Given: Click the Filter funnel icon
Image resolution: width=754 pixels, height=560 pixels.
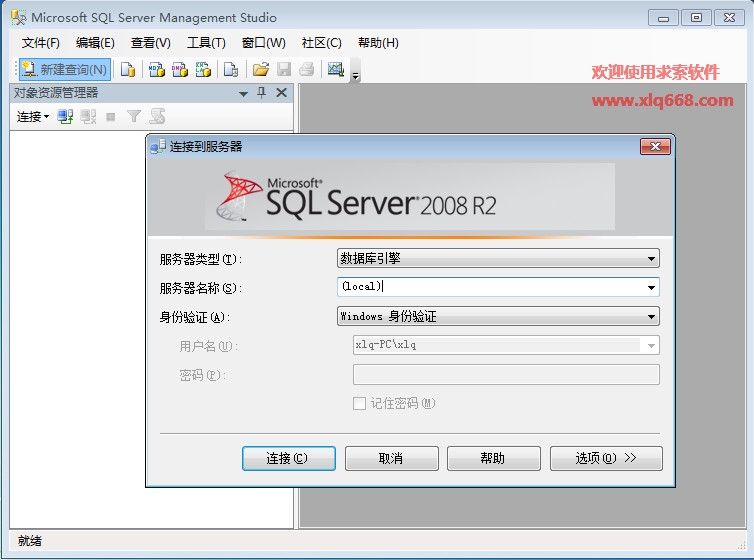Looking at the screenshot, I should point(134,116).
